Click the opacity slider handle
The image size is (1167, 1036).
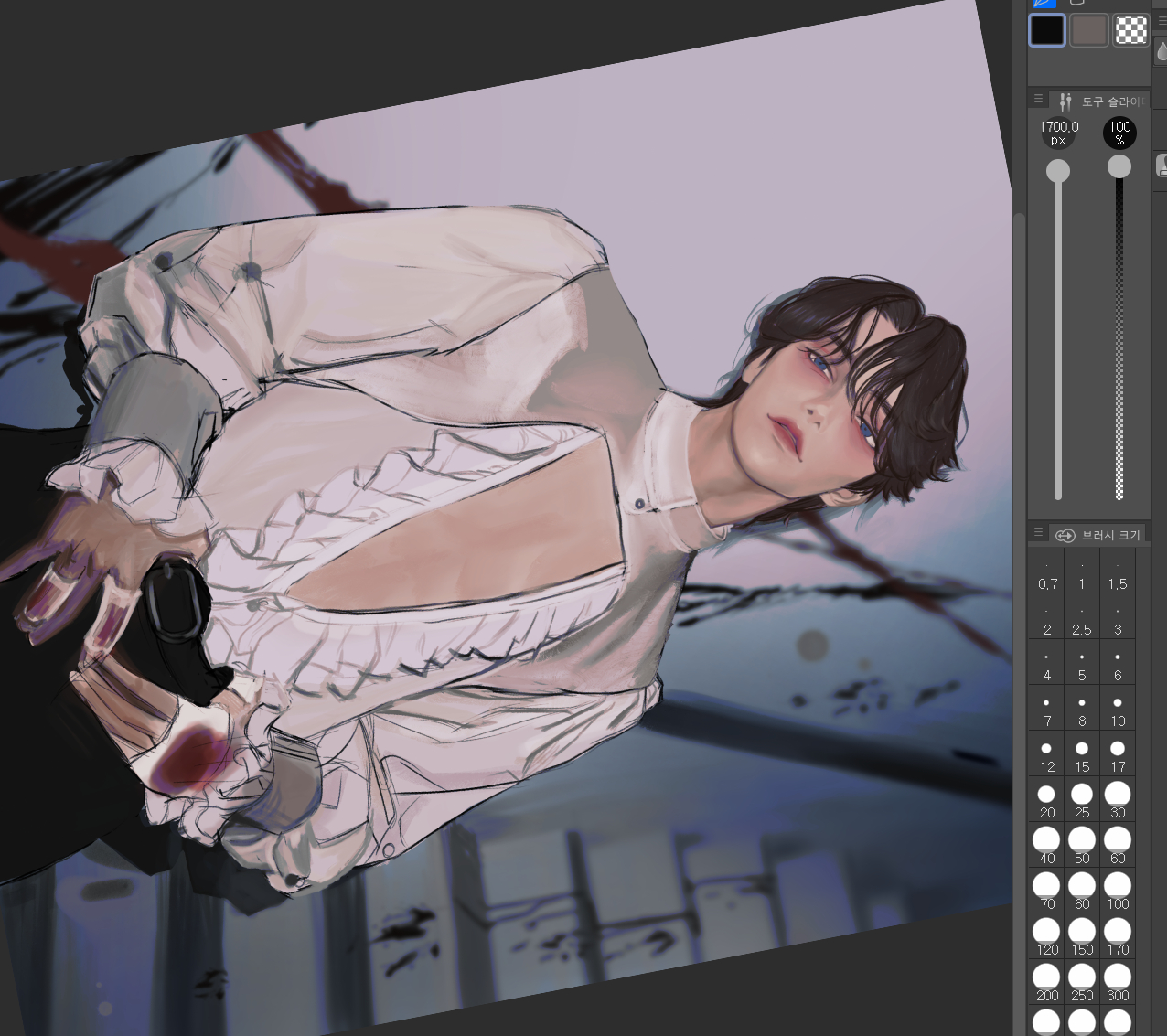point(1119,166)
